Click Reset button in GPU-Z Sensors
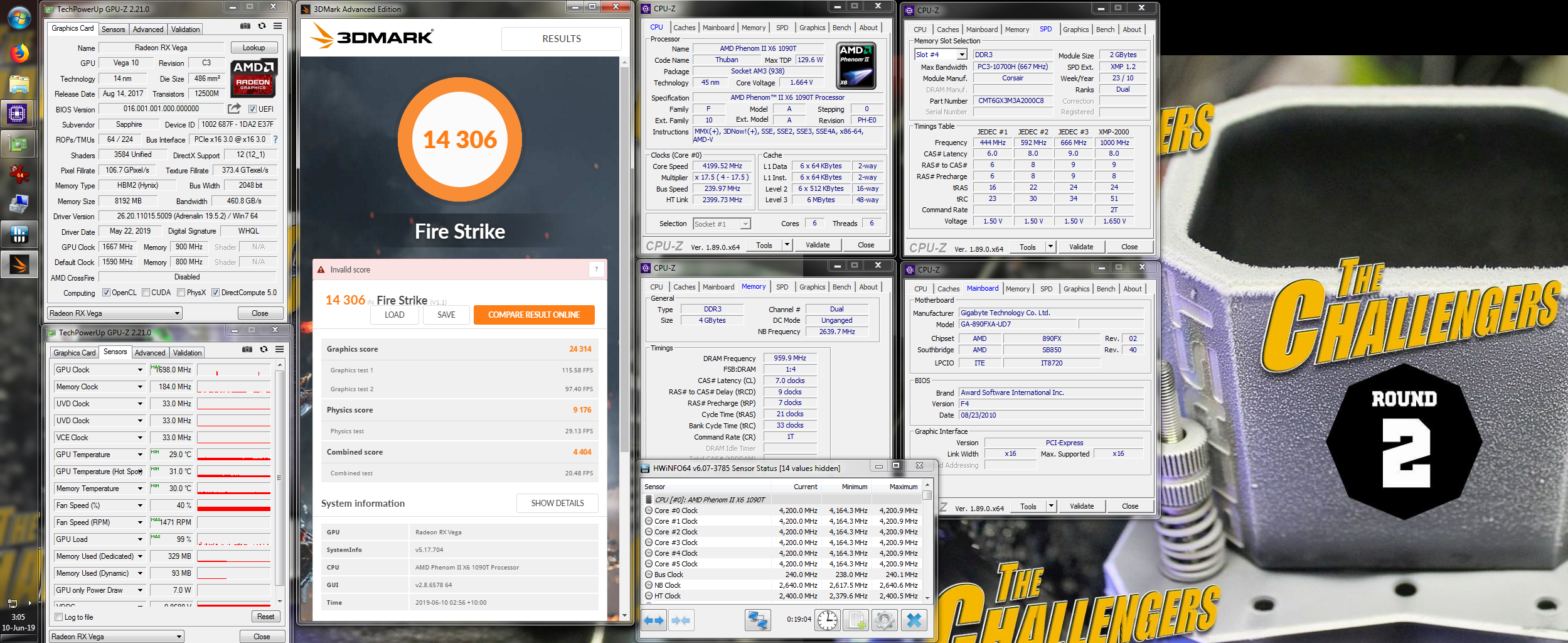 (x=265, y=617)
